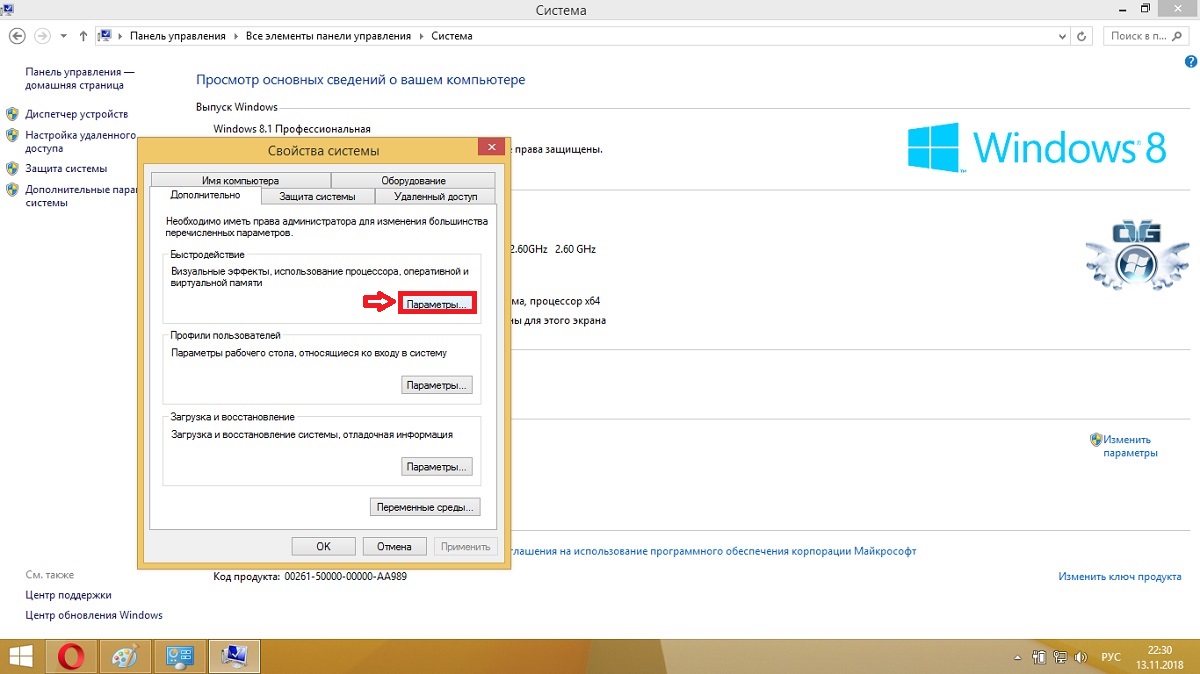Click Изменить параметры link

coord(1130,446)
